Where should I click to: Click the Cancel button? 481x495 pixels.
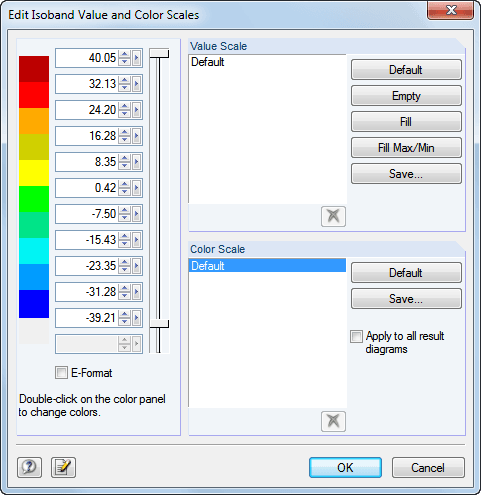point(428,467)
